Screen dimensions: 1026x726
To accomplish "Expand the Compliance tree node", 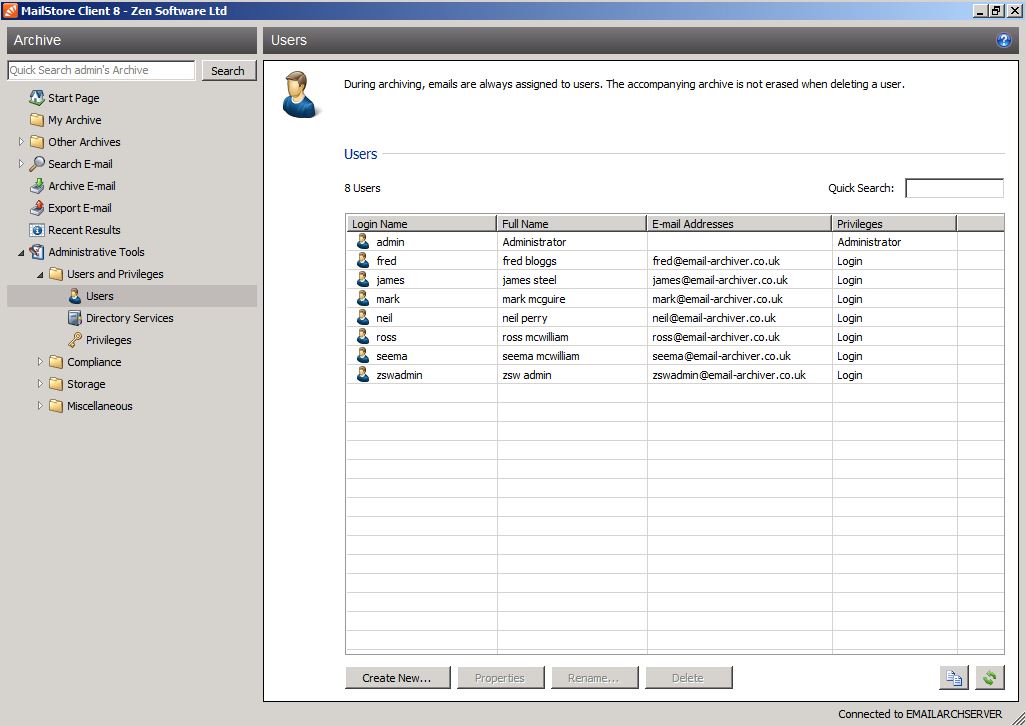I will [40, 362].
